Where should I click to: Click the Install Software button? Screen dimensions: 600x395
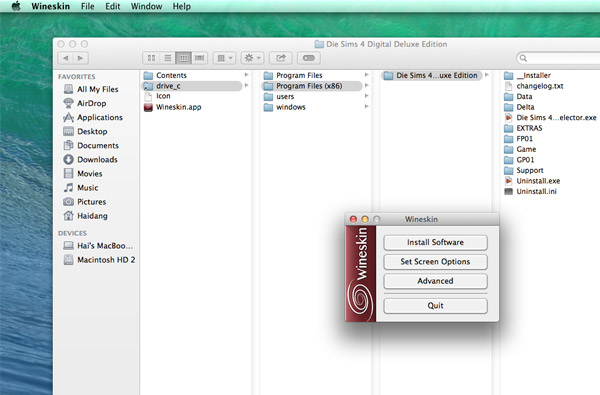(x=435, y=242)
